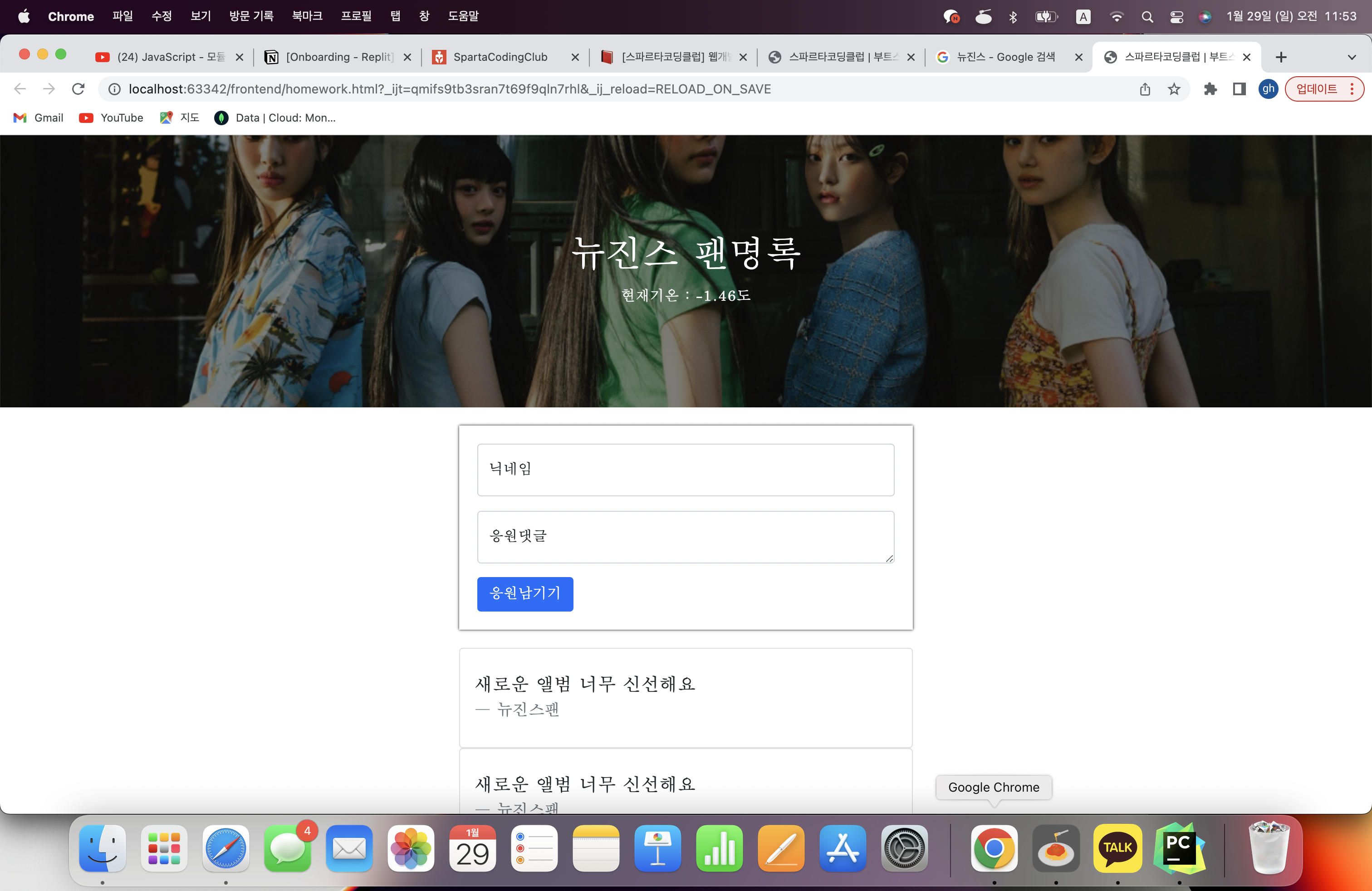Open Reminders from the Dock

tap(534, 848)
